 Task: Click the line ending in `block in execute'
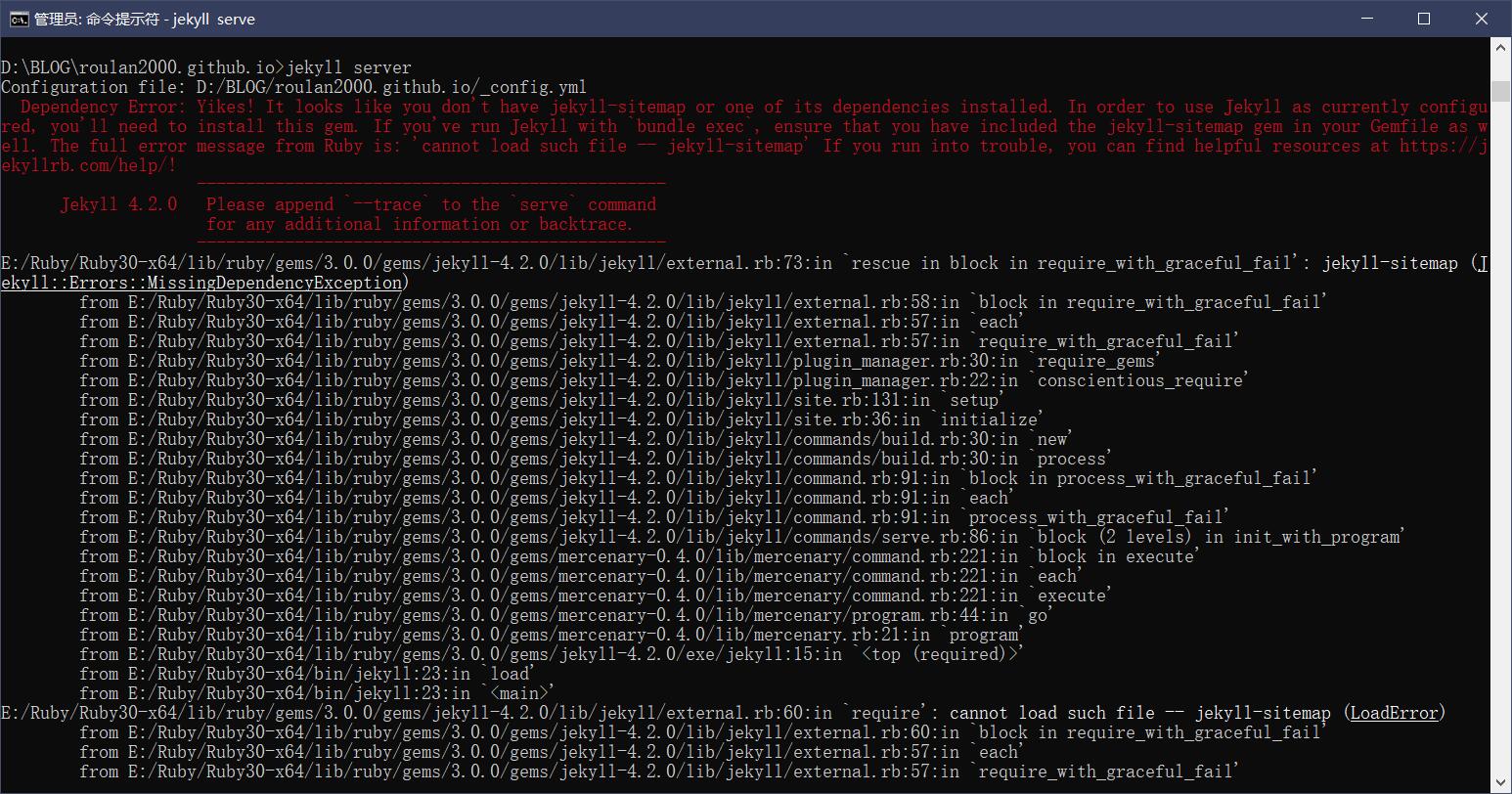click(x=640, y=556)
